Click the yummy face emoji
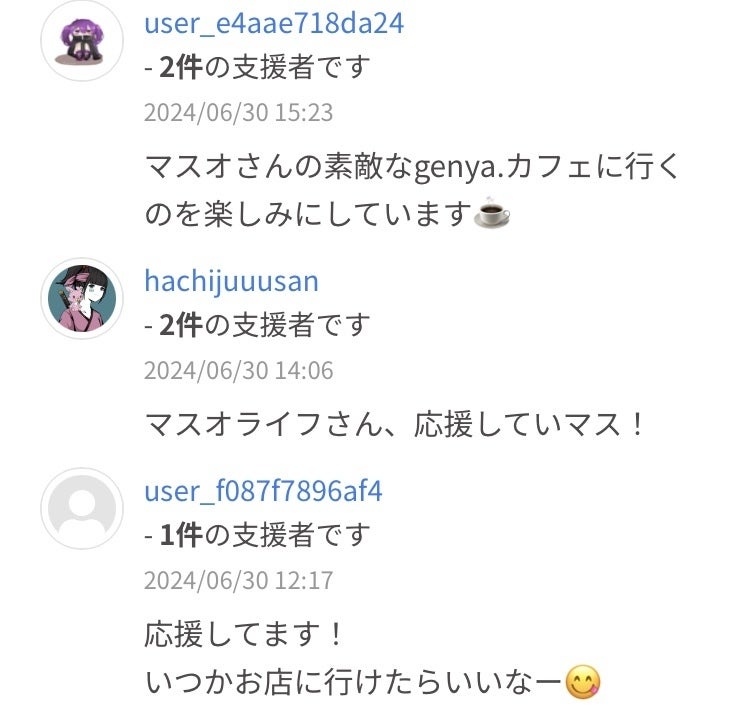750x712 pixels. click(x=582, y=681)
